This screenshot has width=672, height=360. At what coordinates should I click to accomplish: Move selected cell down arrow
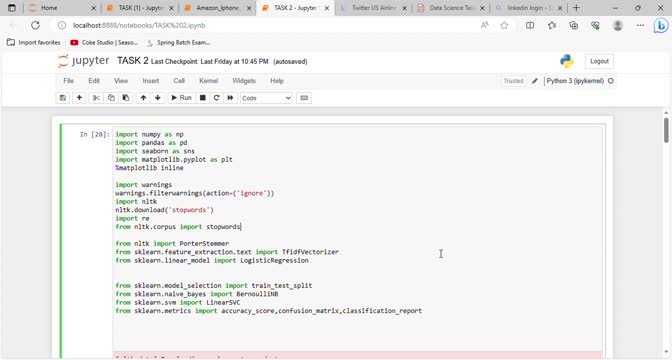[x=158, y=98]
